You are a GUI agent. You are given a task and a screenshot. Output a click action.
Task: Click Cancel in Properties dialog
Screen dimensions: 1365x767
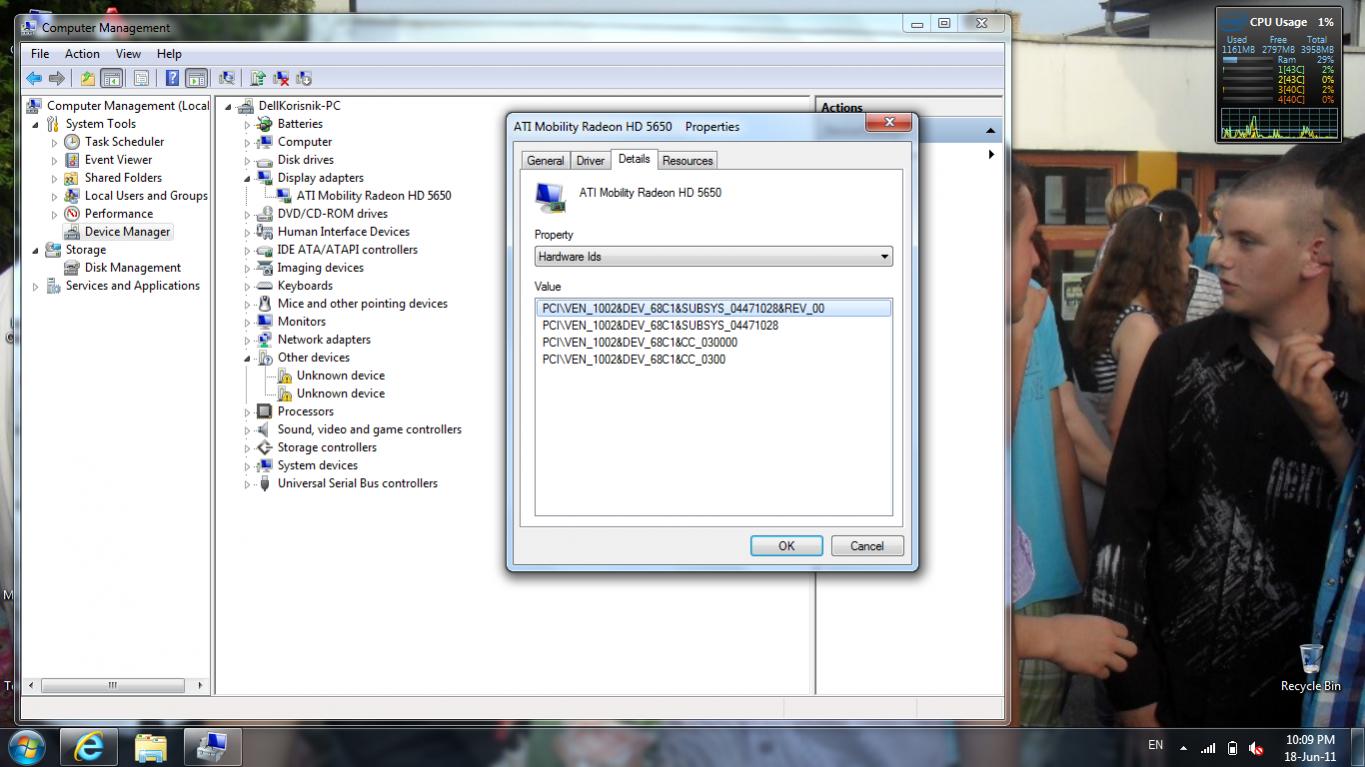[867, 546]
